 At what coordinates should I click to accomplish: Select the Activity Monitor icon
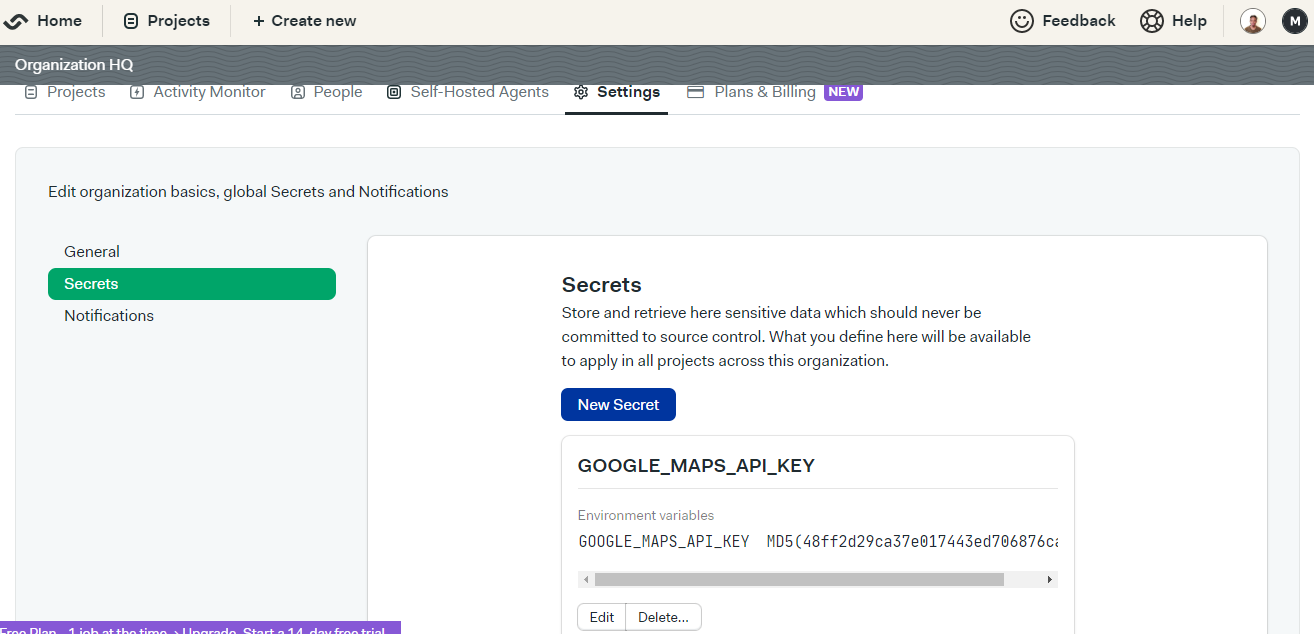click(137, 91)
